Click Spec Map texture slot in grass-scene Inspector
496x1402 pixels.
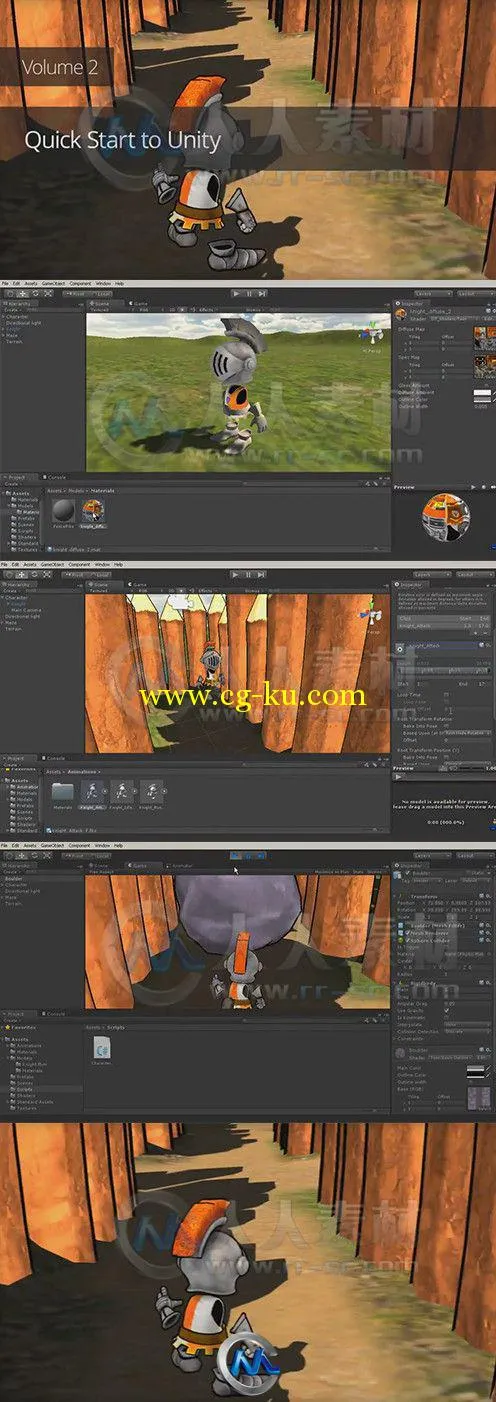pyautogui.click(x=485, y=366)
